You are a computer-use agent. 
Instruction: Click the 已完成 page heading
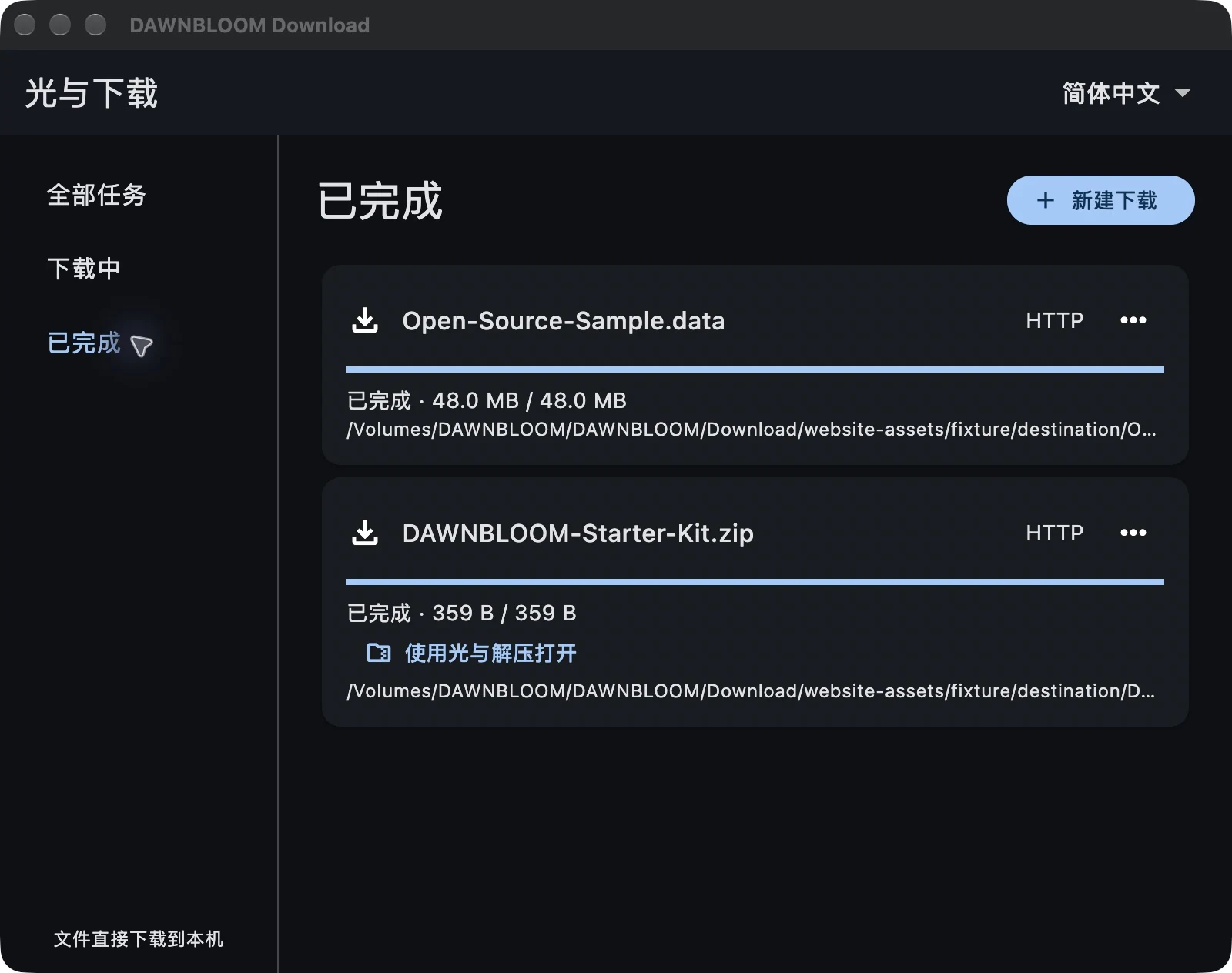coord(380,201)
